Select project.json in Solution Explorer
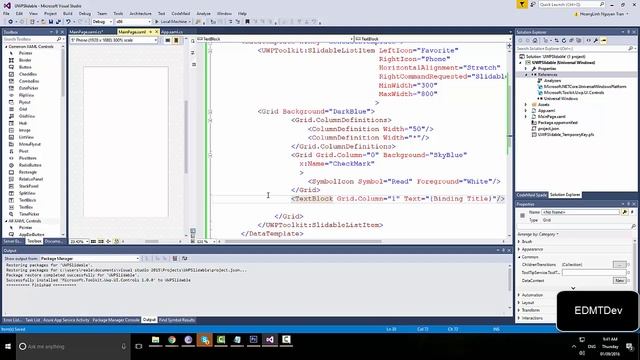 [x=548, y=129]
